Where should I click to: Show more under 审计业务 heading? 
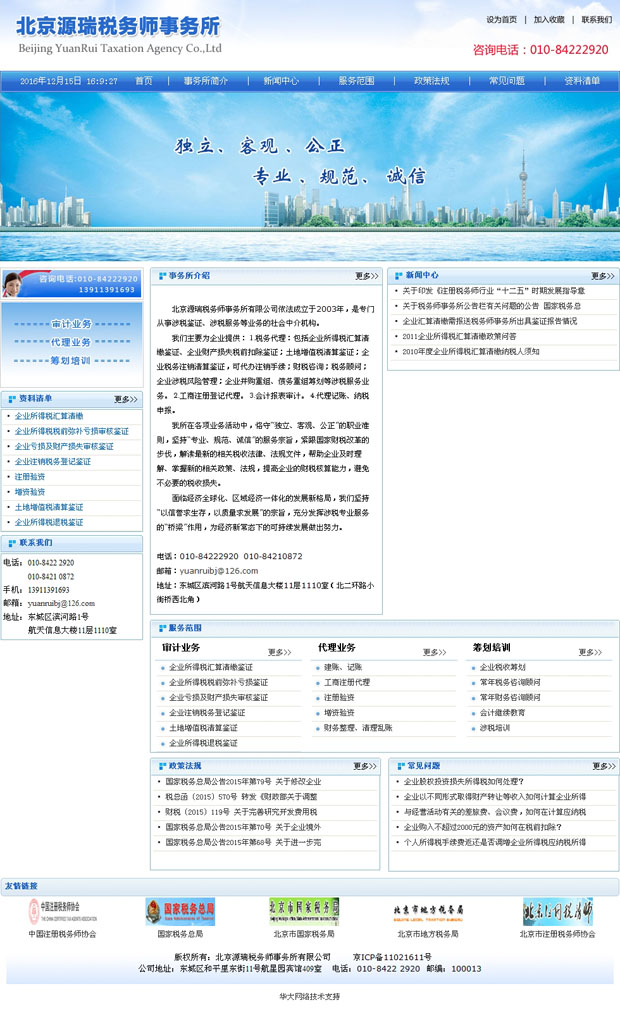[279, 652]
